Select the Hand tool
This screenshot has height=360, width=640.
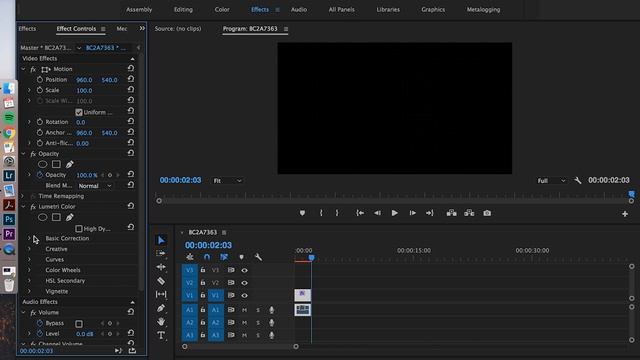(x=161, y=322)
